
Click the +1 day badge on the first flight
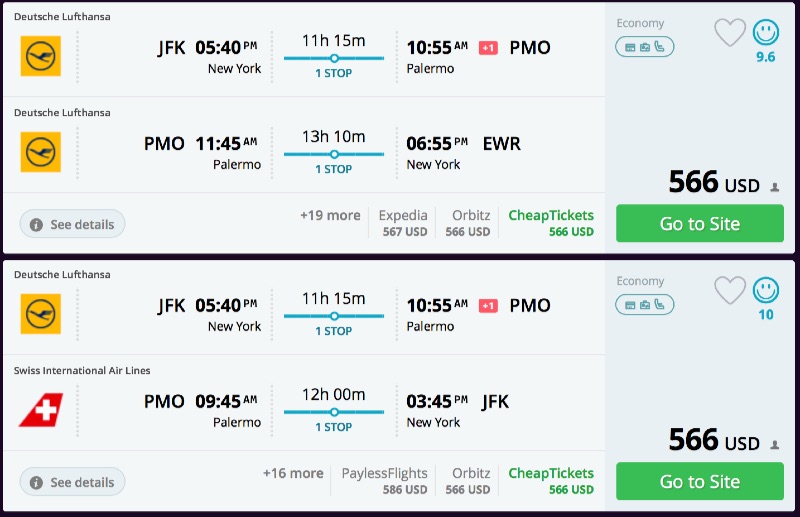488,47
